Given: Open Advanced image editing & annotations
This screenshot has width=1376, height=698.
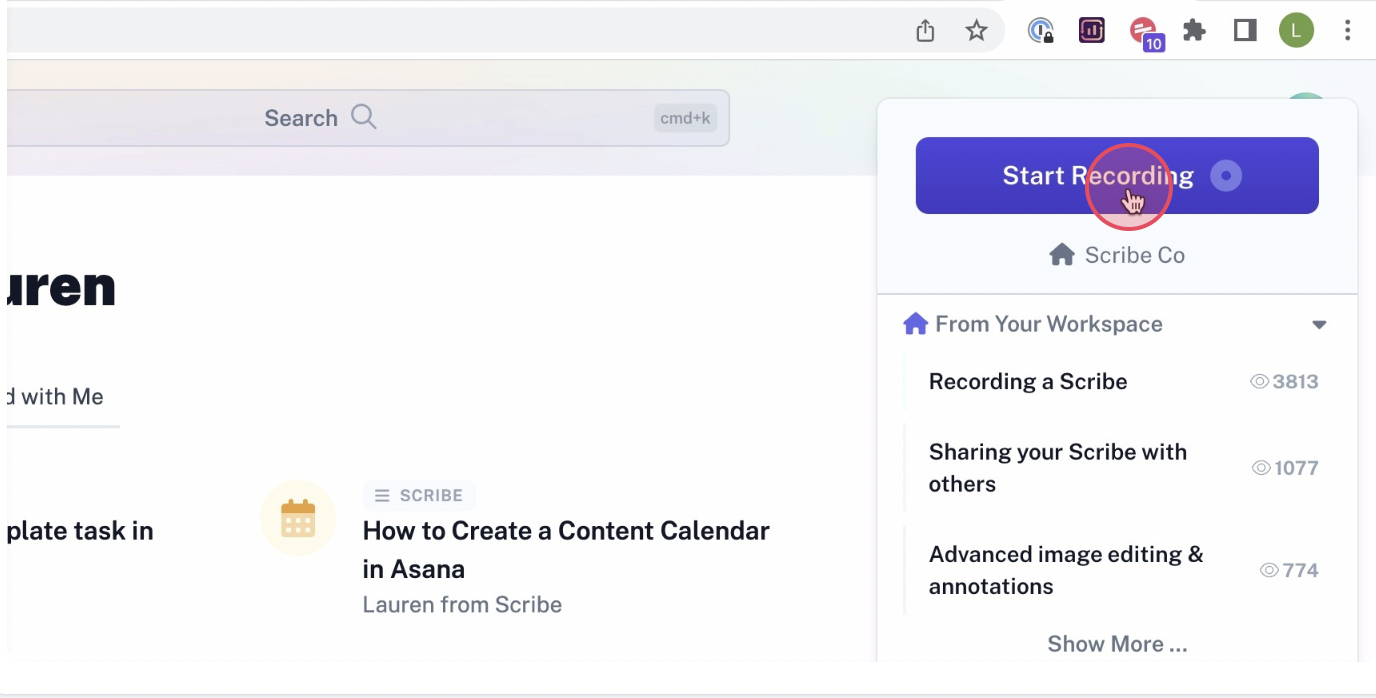Looking at the screenshot, I should [1065, 570].
